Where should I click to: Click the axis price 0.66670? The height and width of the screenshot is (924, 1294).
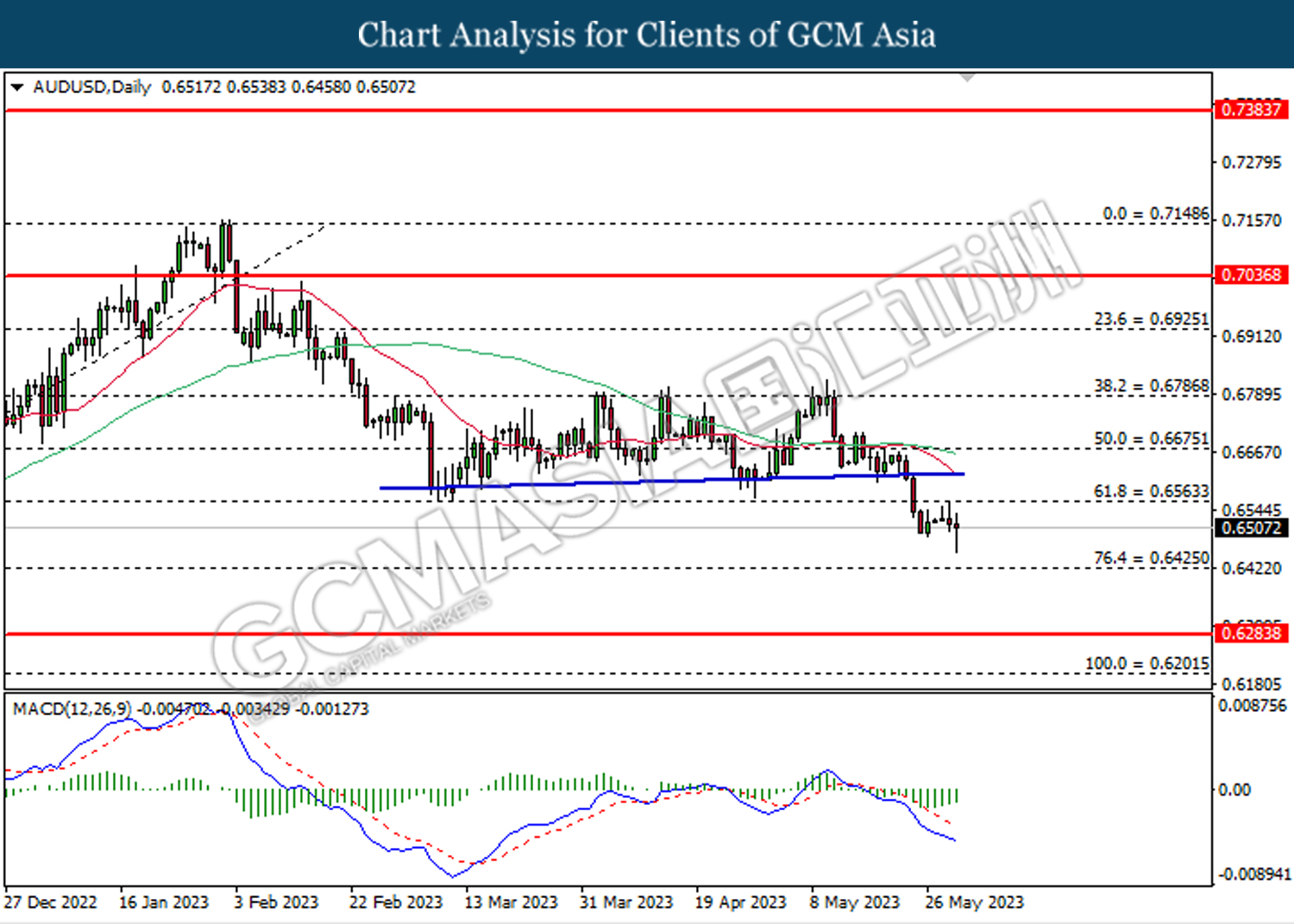pos(1252,452)
